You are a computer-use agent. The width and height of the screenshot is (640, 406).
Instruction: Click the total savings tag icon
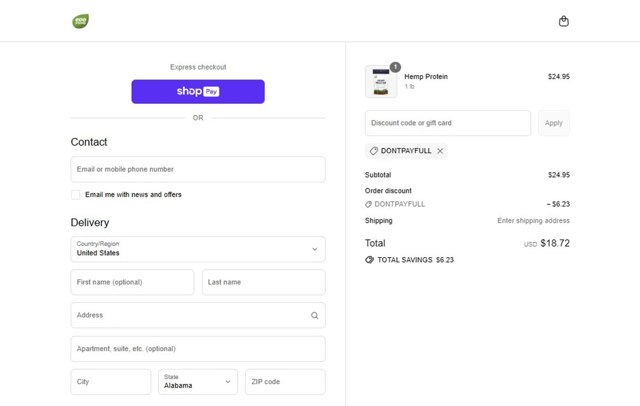[x=369, y=260]
